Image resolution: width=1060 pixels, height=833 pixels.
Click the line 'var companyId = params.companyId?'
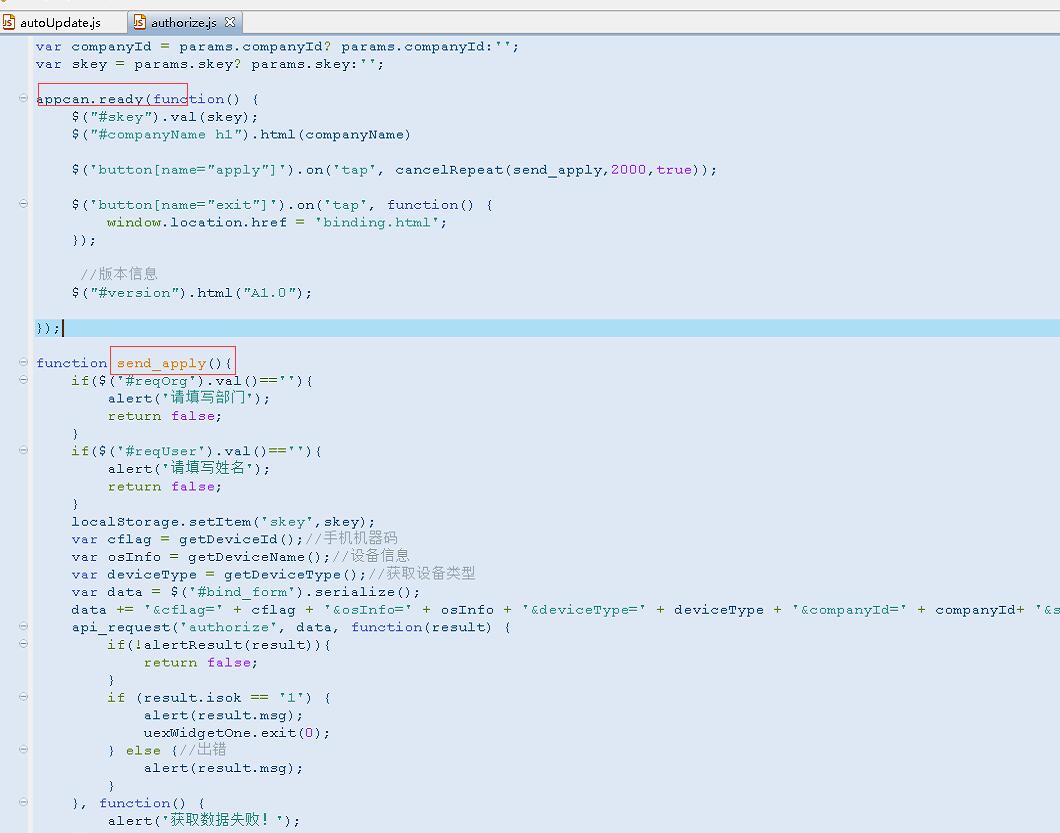(x=277, y=47)
